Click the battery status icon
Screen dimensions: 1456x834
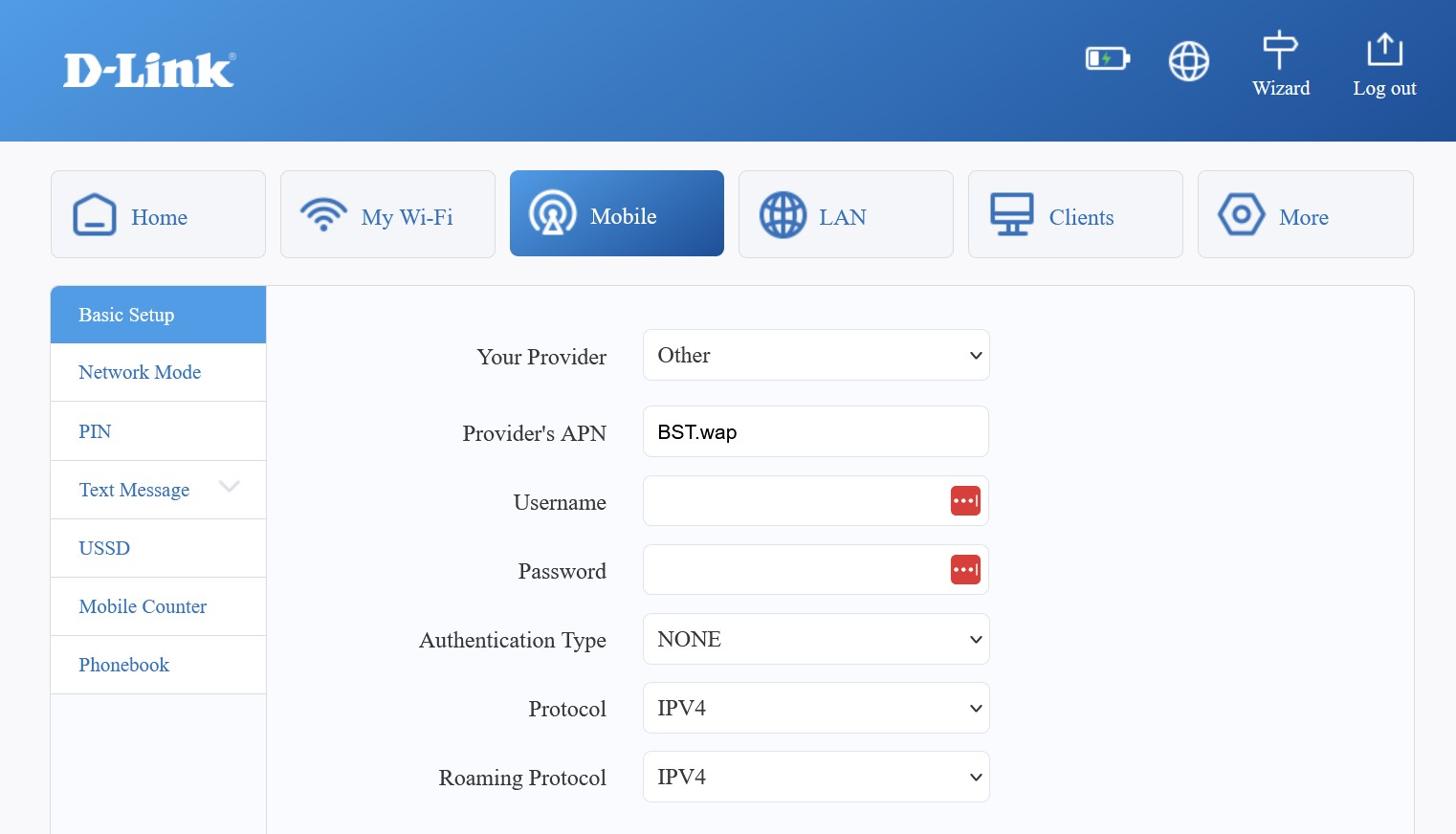pyautogui.click(x=1107, y=59)
